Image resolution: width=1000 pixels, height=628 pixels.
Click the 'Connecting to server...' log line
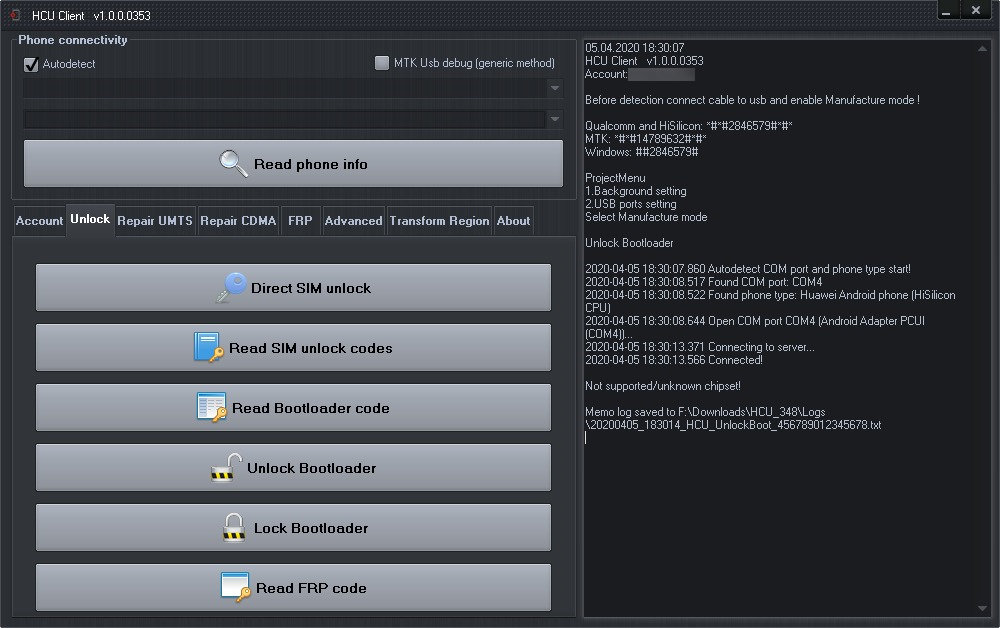pos(700,347)
